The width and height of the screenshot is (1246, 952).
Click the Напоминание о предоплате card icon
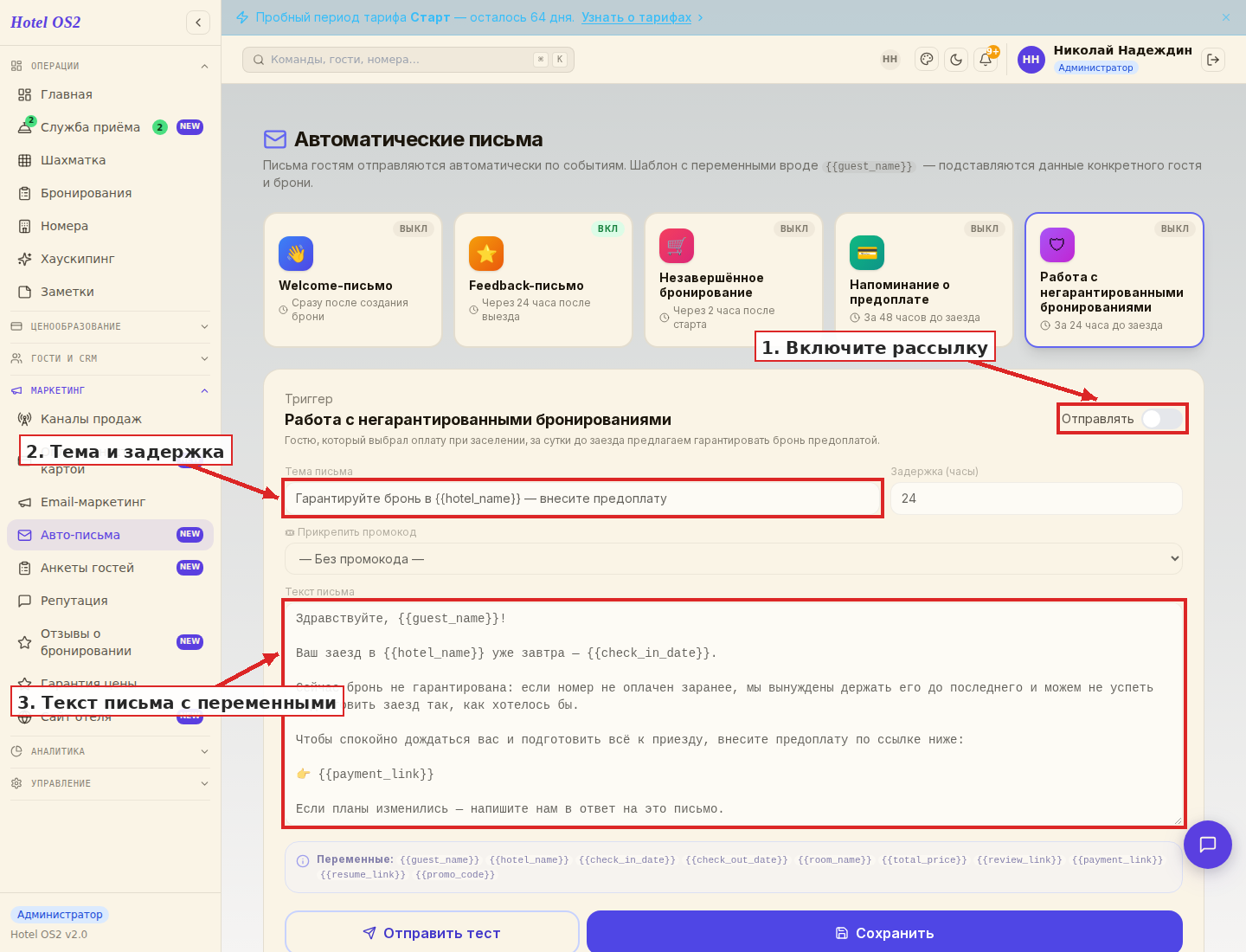(867, 253)
